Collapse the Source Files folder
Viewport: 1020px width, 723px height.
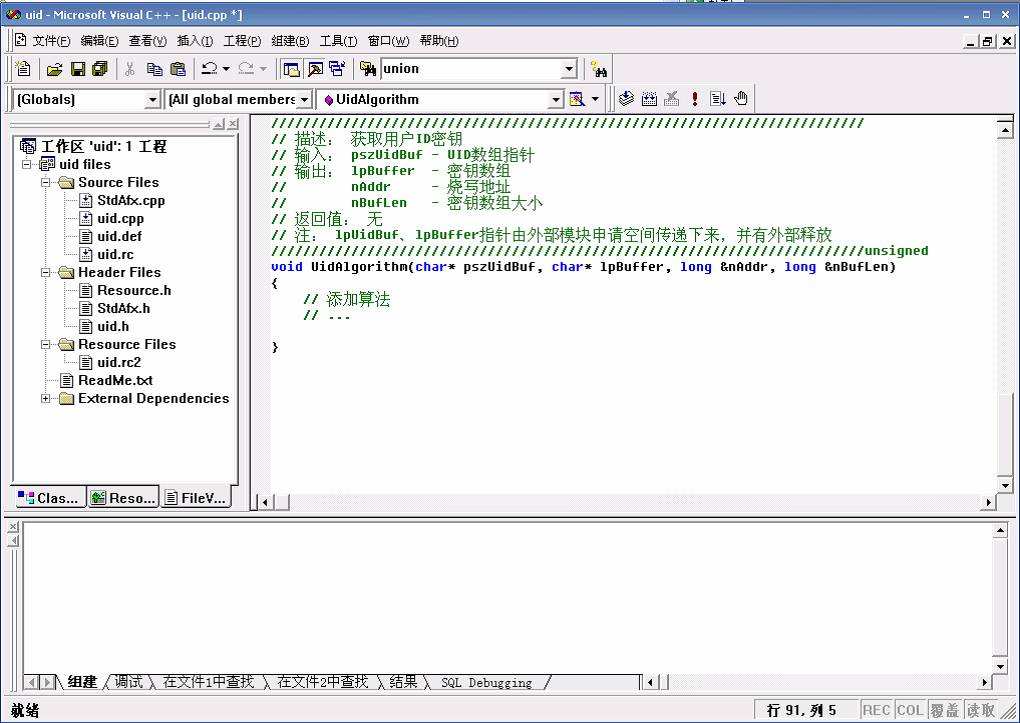[x=46, y=183]
